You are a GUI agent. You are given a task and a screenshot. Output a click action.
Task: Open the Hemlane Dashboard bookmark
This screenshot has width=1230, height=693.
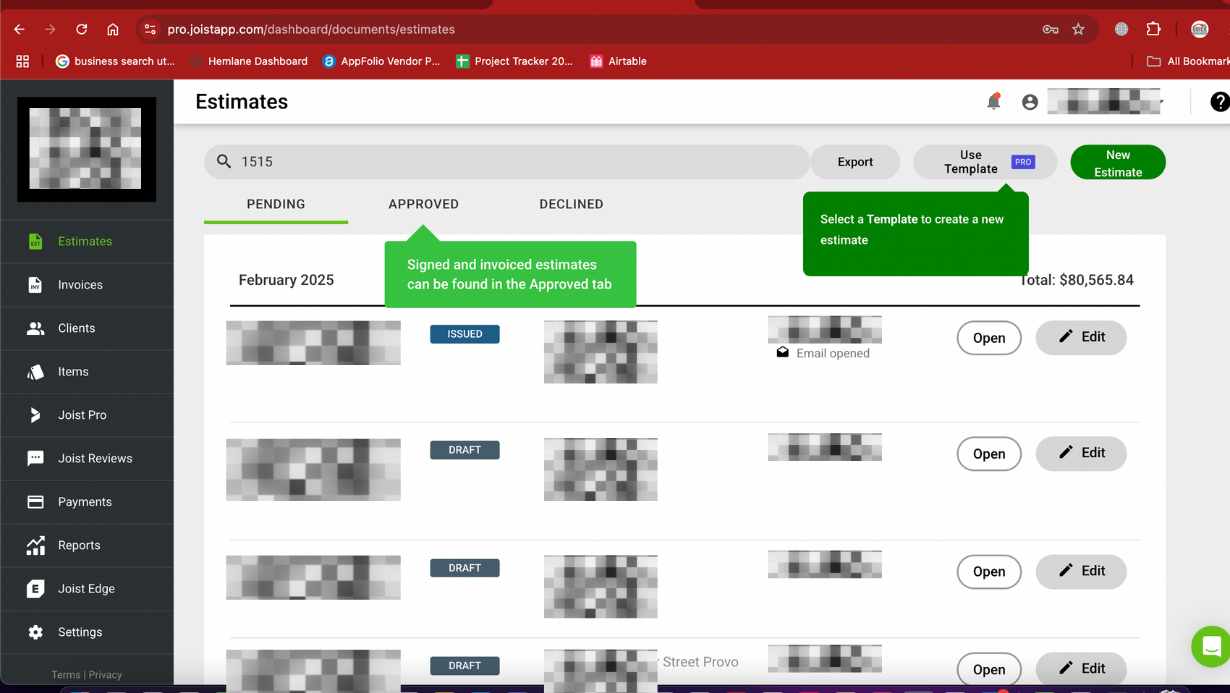click(248, 61)
